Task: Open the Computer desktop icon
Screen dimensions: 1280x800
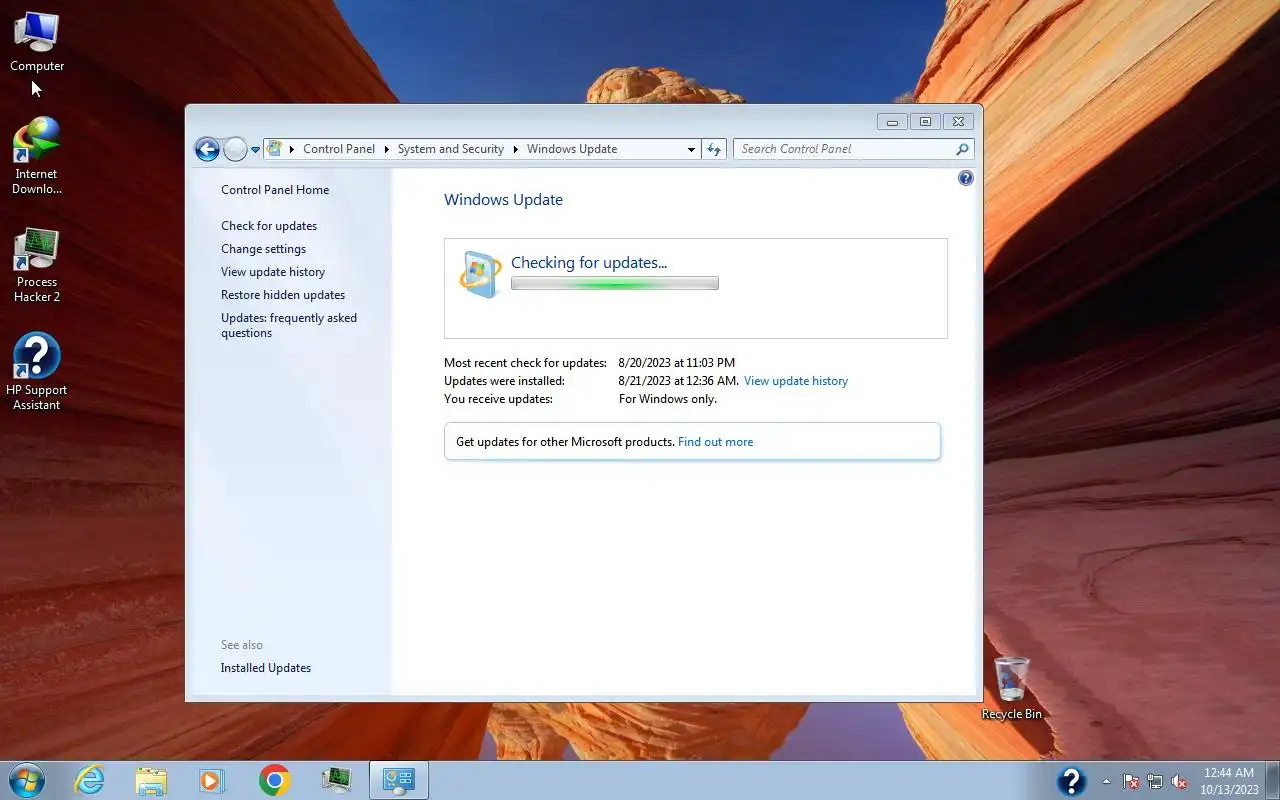Action: pos(37,43)
